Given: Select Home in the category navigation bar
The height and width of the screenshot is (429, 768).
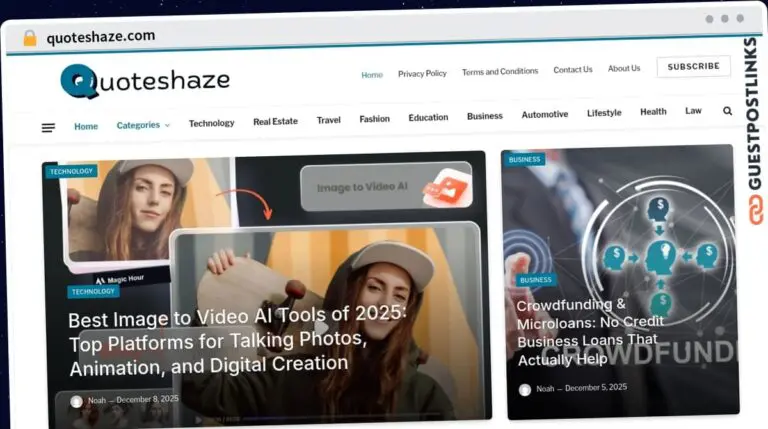Looking at the screenshot, I should pos(86,126).
